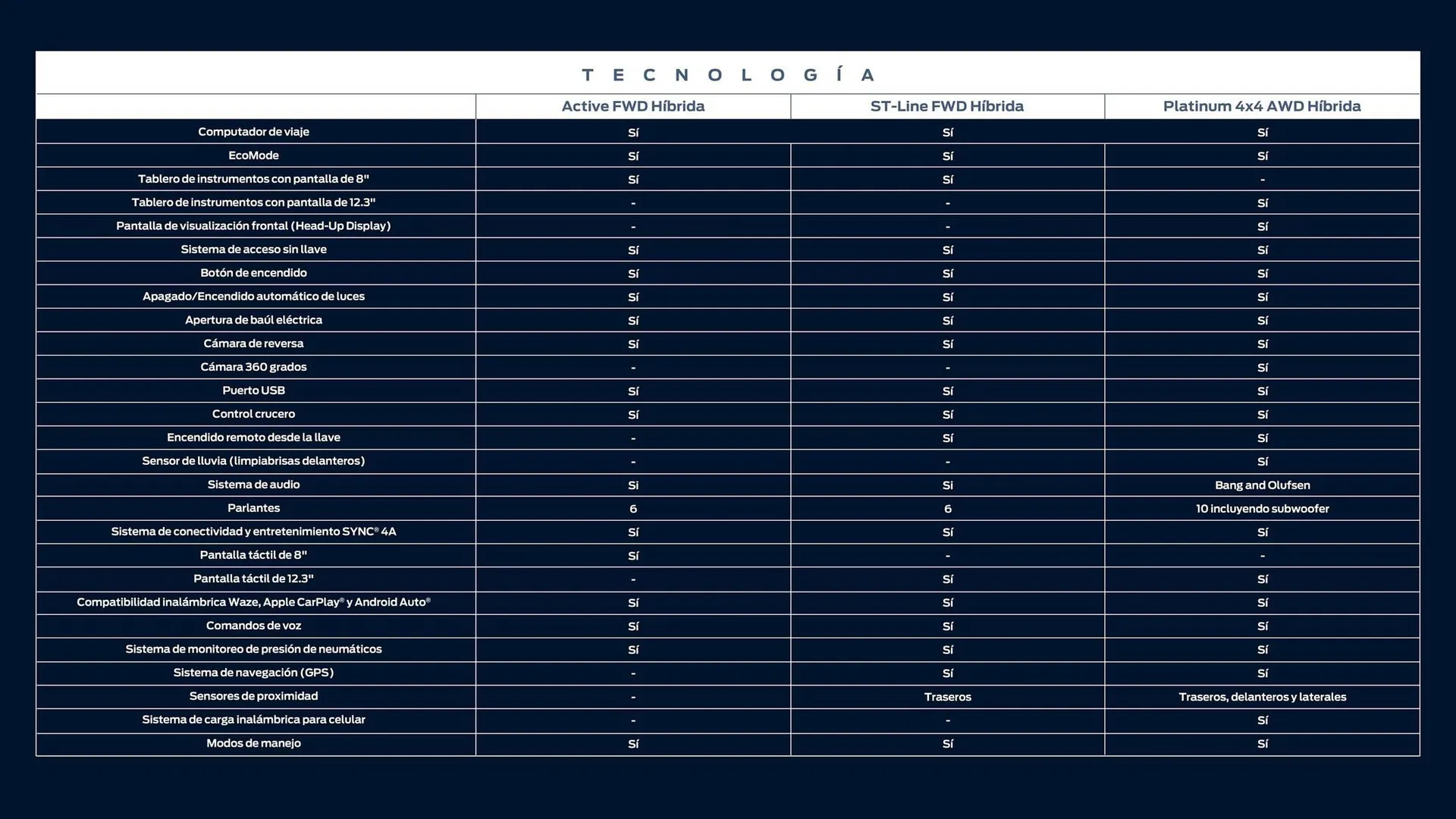Click the Modos de manejo row label
This screenshot has width=1456, height=819.
(253, 743)
